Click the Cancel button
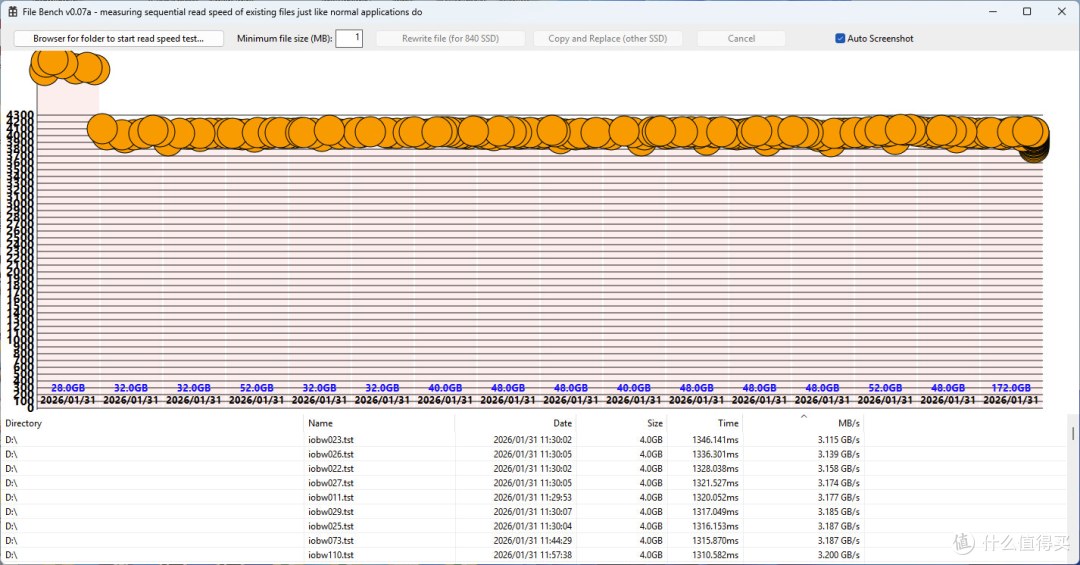The height and width of the screenshot is (565, 1080). 741,39
